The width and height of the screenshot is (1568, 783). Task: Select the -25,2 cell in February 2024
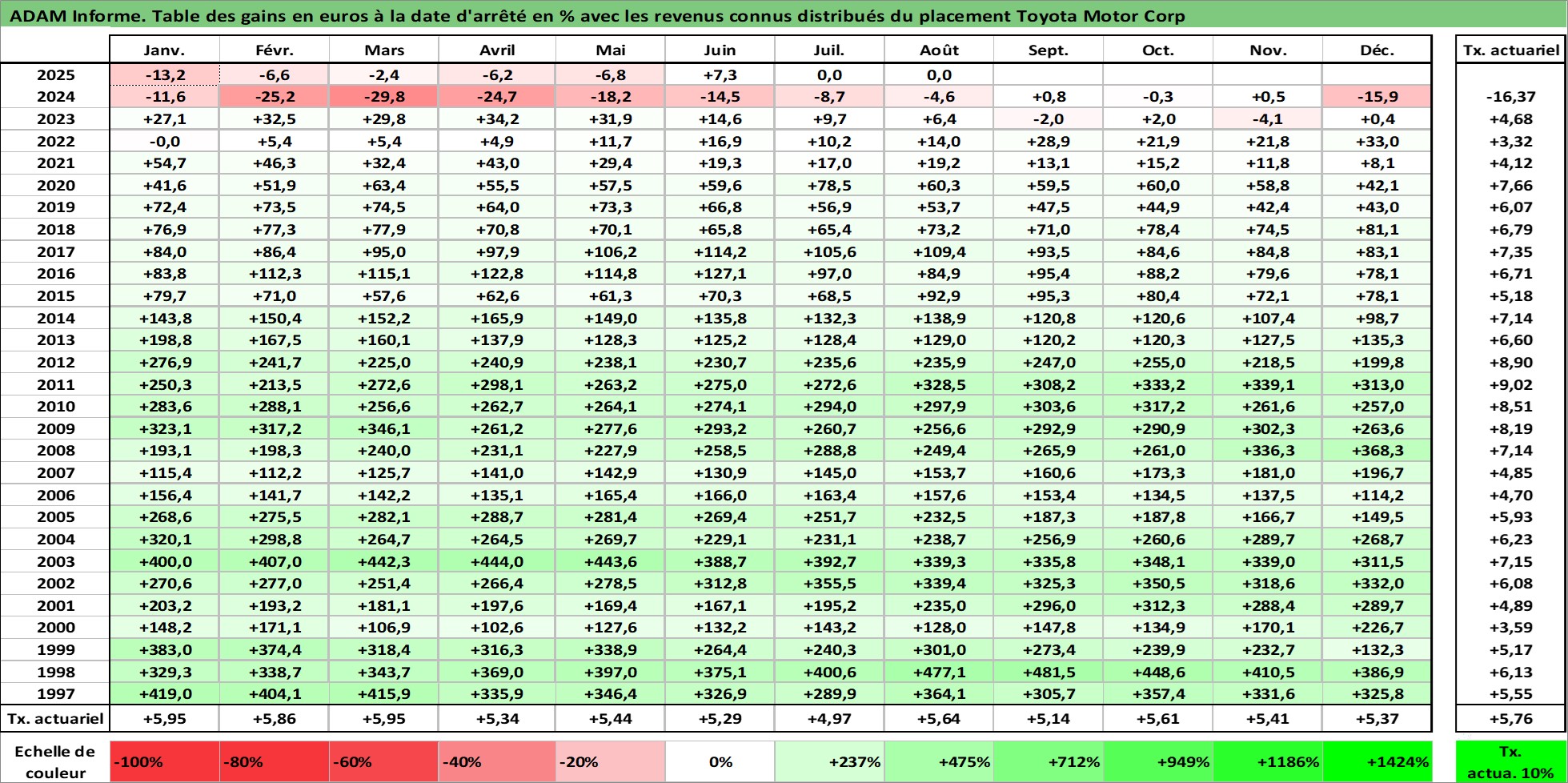click(x=274, y=96)
